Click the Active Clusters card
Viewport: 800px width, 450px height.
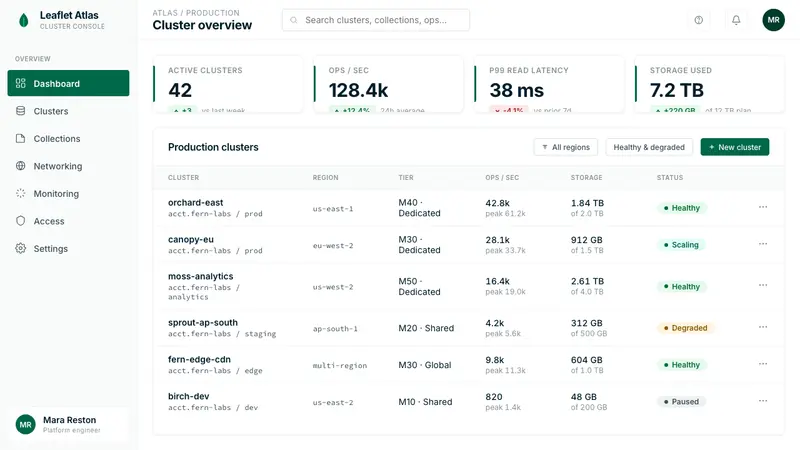click(228, 84)
